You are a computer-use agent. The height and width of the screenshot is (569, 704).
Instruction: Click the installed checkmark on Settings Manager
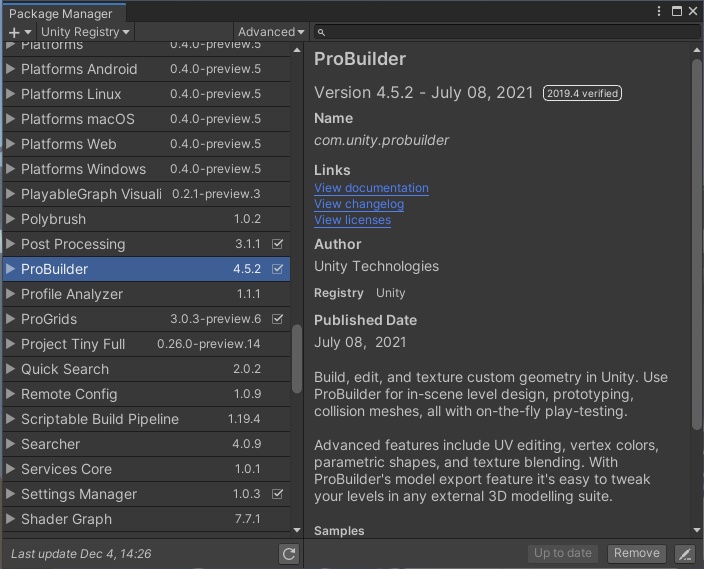point(277,494)
